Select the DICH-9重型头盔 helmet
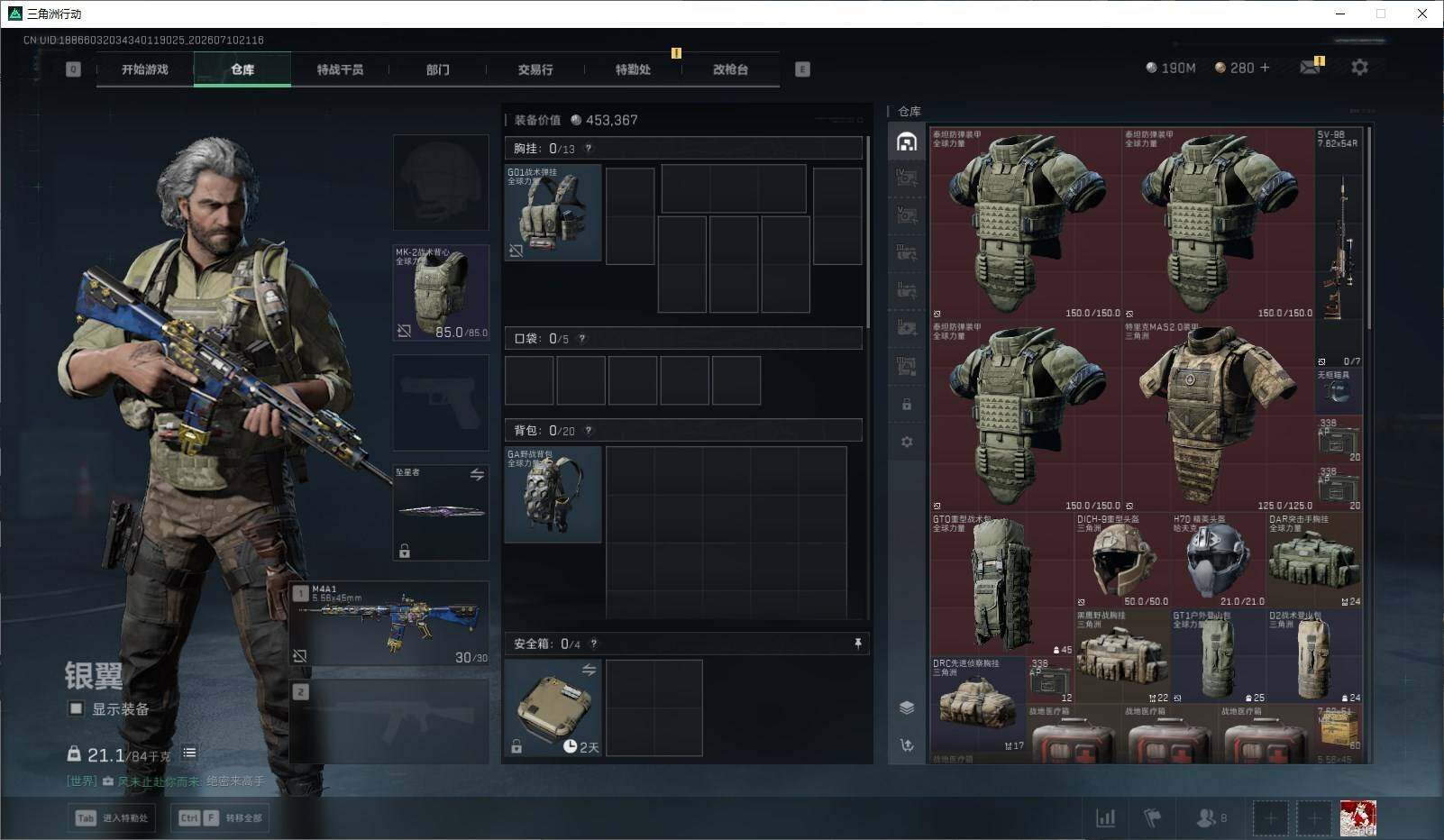 tap(1122, 561)
